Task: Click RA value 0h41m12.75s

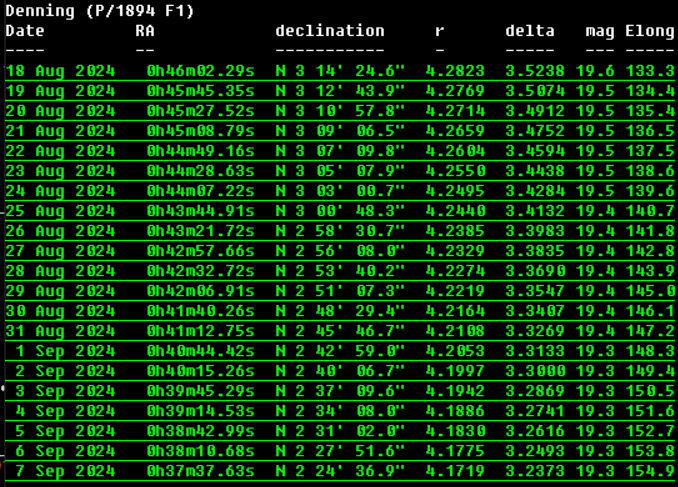Action: click(200, 330)
